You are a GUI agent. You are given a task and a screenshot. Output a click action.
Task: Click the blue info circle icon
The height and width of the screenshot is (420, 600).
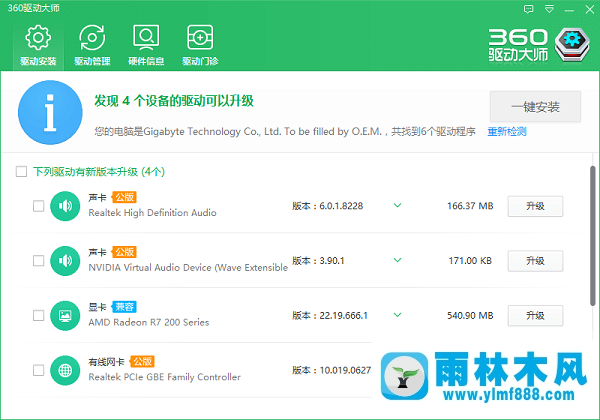[50, 112]
